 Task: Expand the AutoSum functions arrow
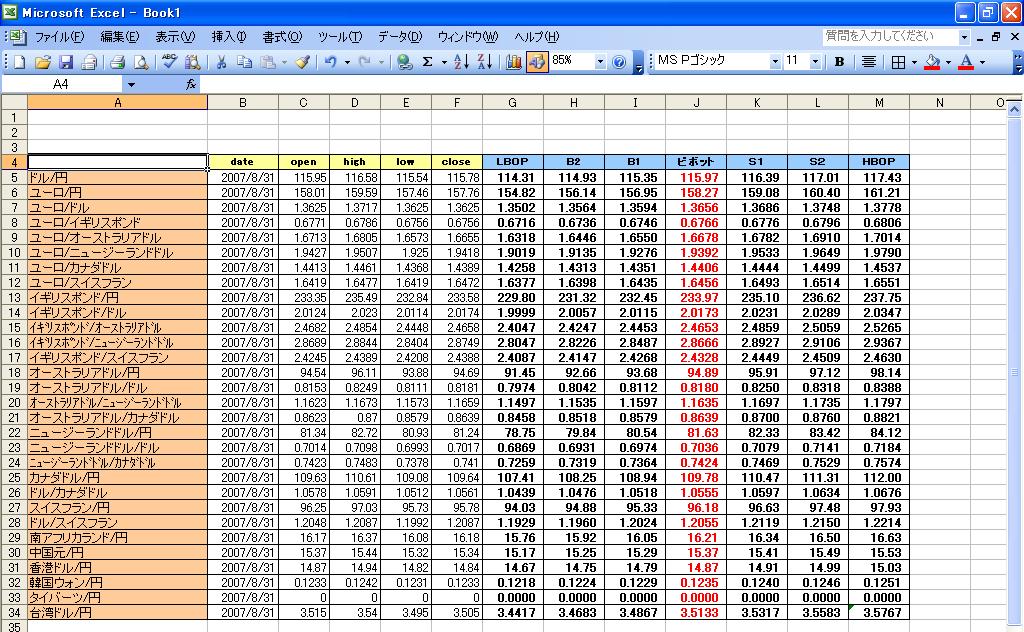coord(444,62)
